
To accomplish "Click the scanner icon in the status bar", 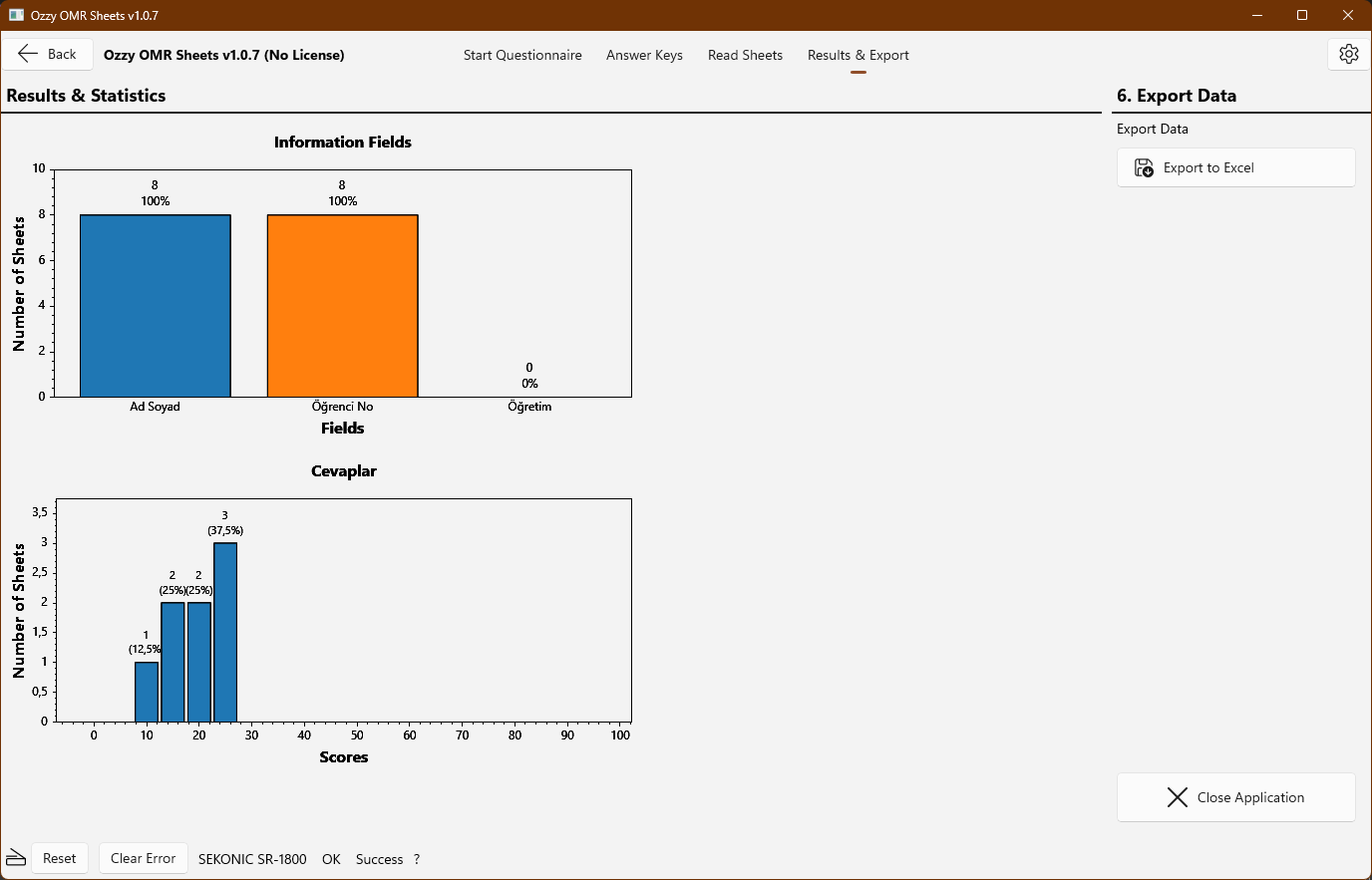I will pyautogui.click(x=14, y=858).
